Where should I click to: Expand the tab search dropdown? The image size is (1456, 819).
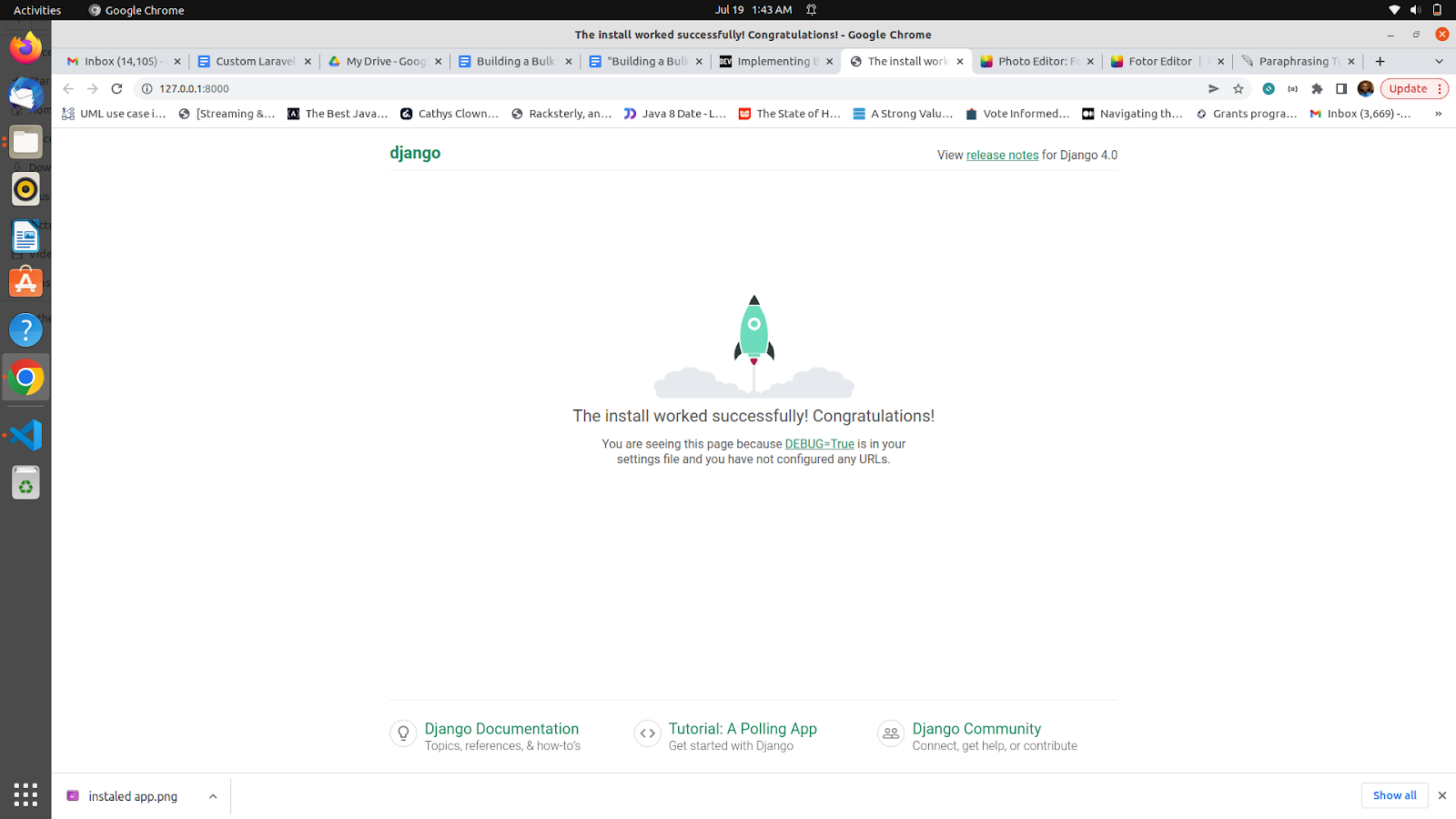click(1439, 61)
